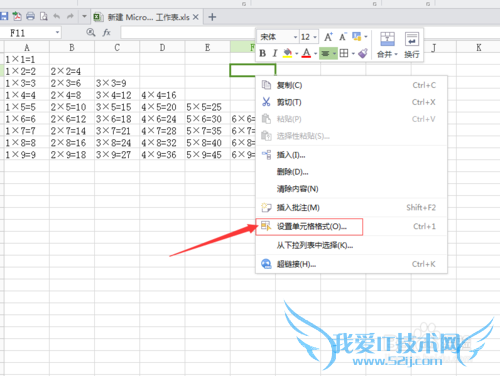
Task: Close the 新建 Micro... 工作表.xls tab
Action: (x=196, y=17)
